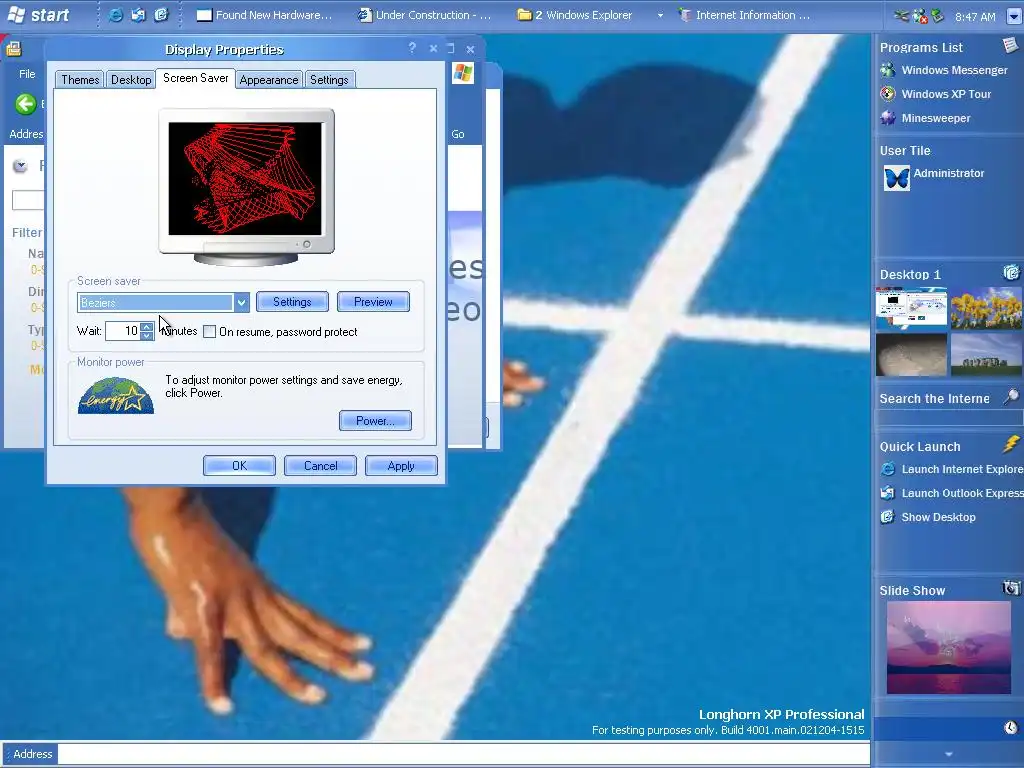Click the Display Properties help question mark

click(x=412, y=48)
